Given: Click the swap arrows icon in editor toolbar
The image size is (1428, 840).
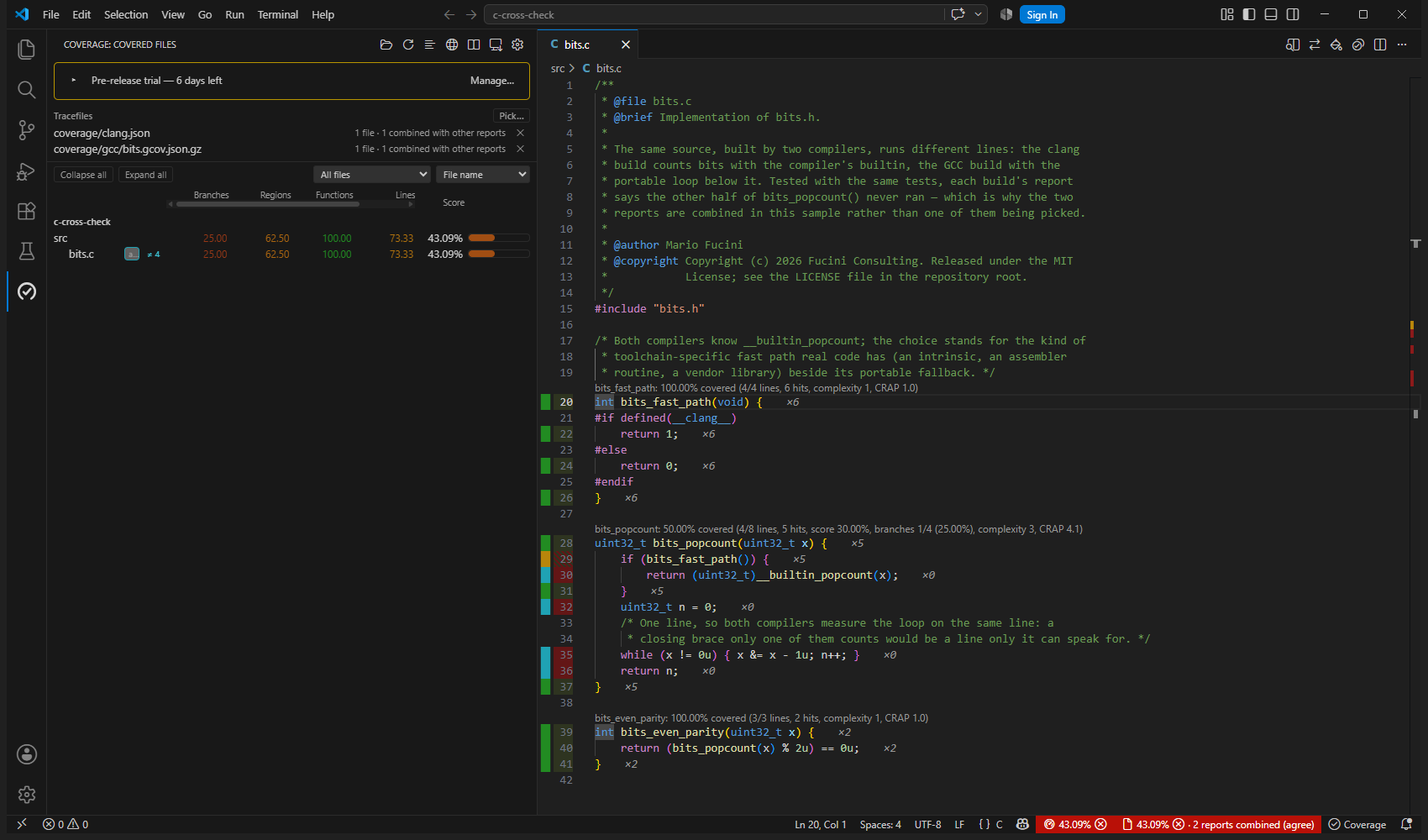Looking at the screenshot, I should [1315, 45].
